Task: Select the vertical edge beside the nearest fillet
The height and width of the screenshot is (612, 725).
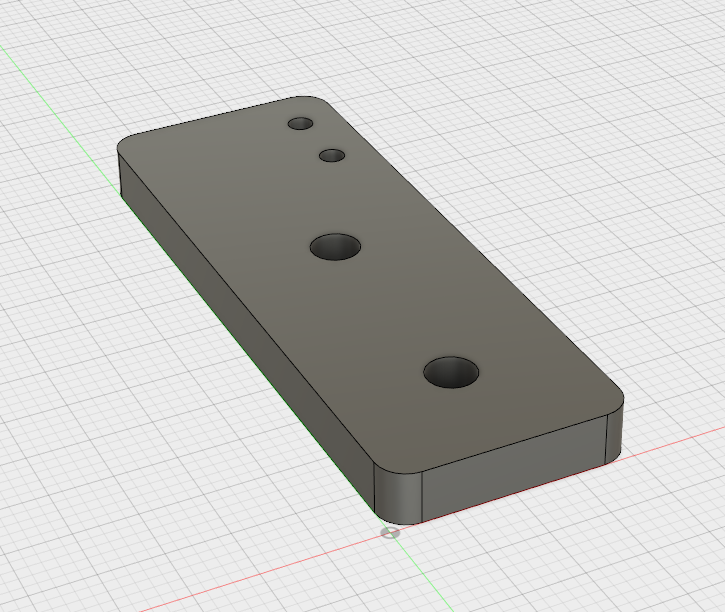Action: tap(422, 498)
